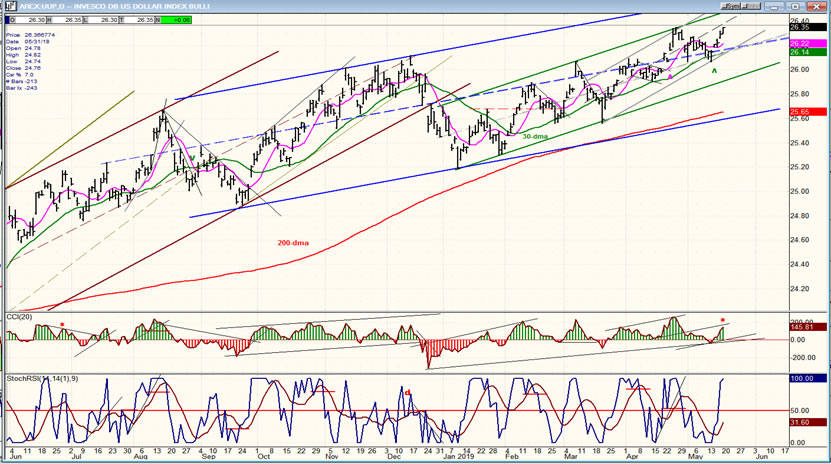Click the red 'd' marker in StochRSI panel

coord(407,392)
